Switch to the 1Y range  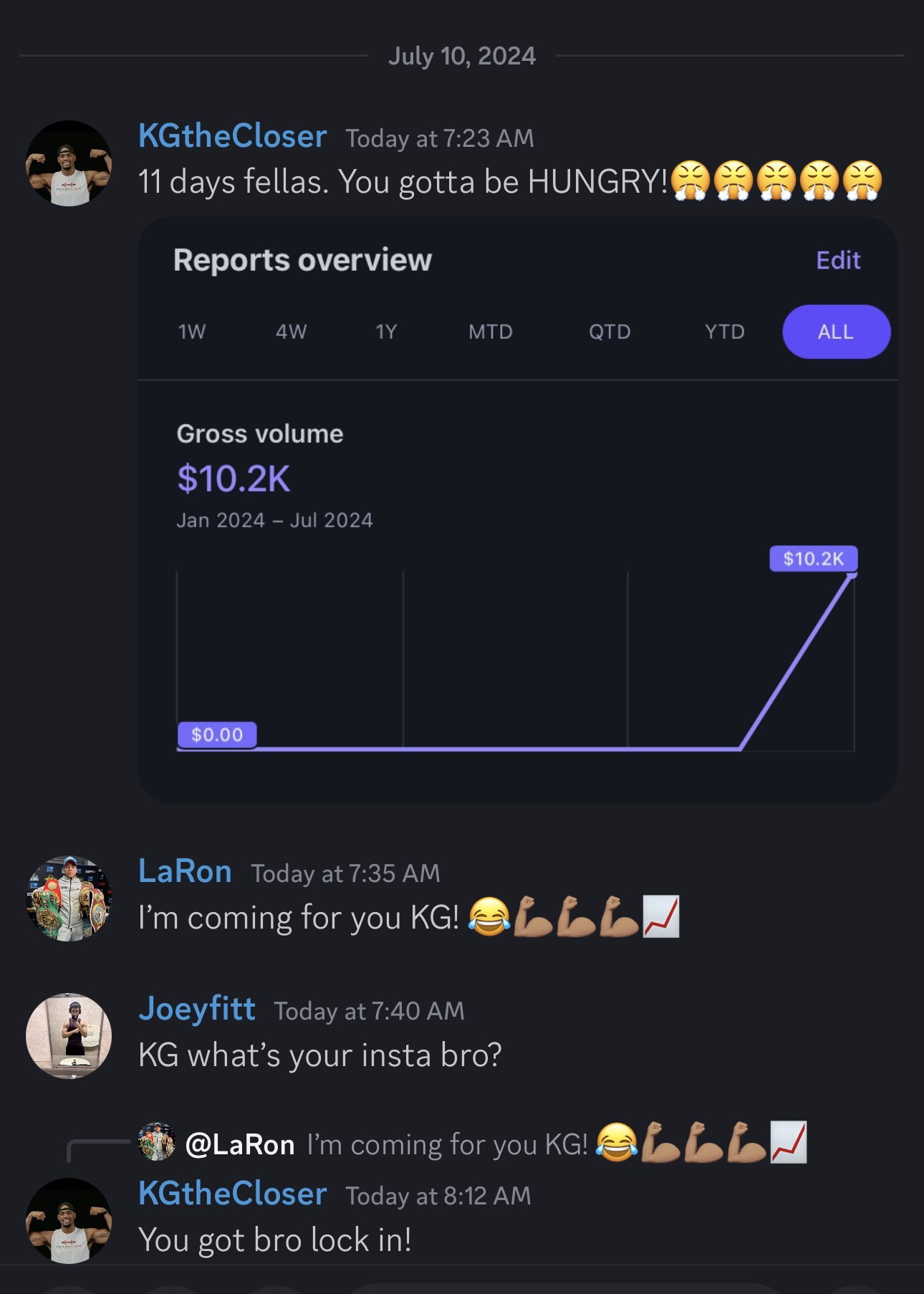(x=386, y=332)
